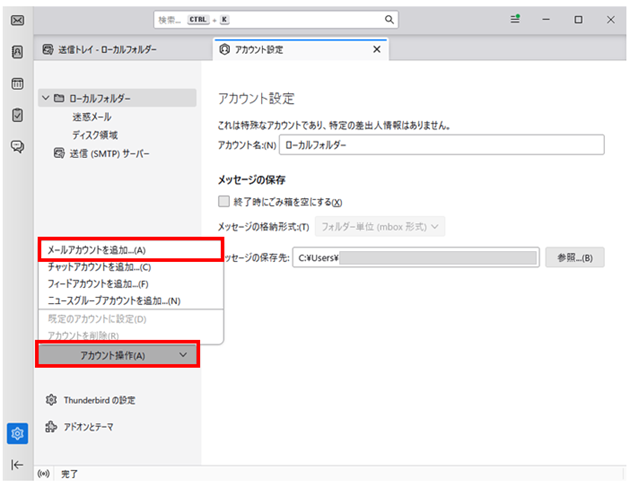Open the Mail space icon in sidebar
Viewport: 630px width, 487px height.
tap(17, 20)
